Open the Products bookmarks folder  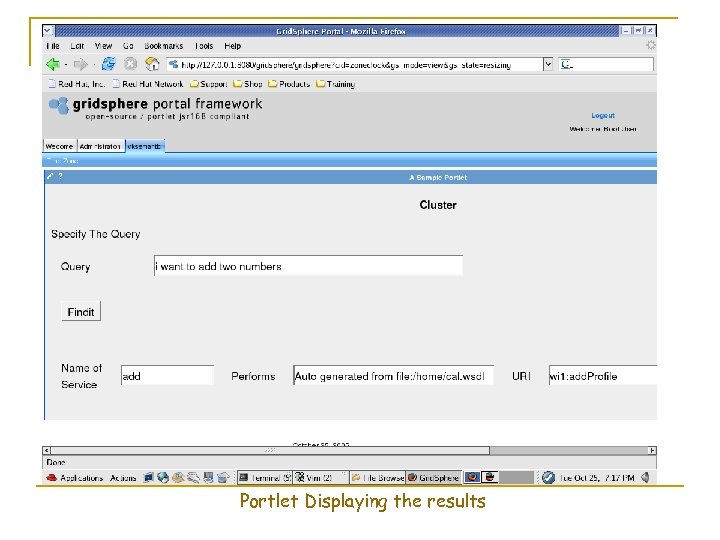point(289,84)
